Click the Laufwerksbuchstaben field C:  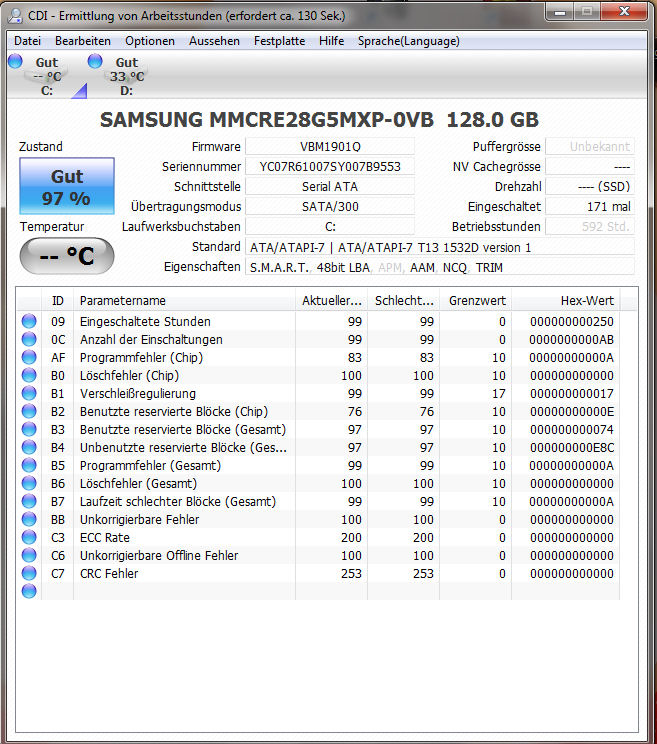330,226
